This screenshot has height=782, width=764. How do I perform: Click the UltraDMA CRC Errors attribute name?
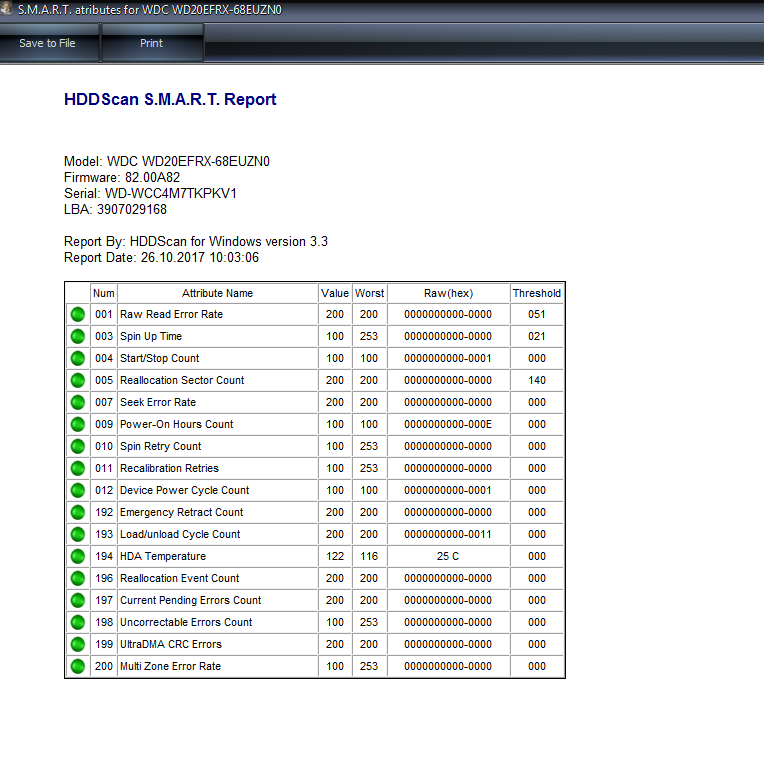pyautogui.click(x=171, y=644)
